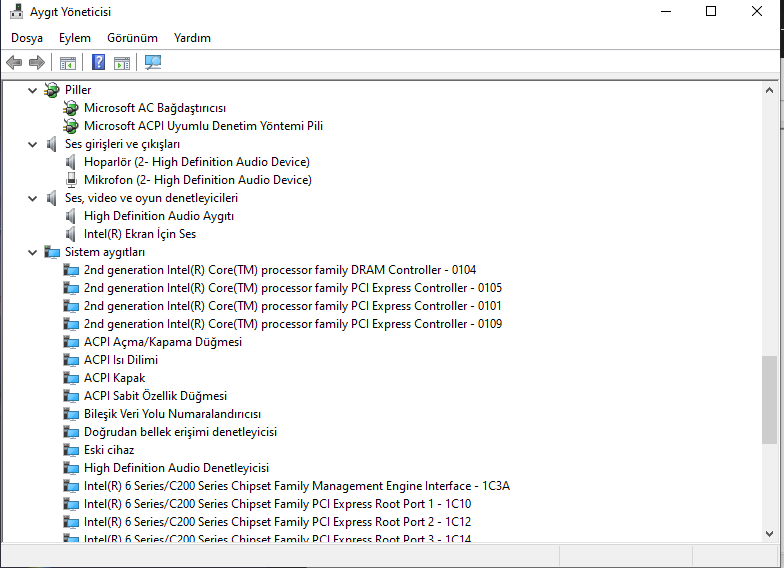The height and width of the screenshot is (568, 784).
Task: Click the Mikrofon device icon
Action: click(72, 180)
